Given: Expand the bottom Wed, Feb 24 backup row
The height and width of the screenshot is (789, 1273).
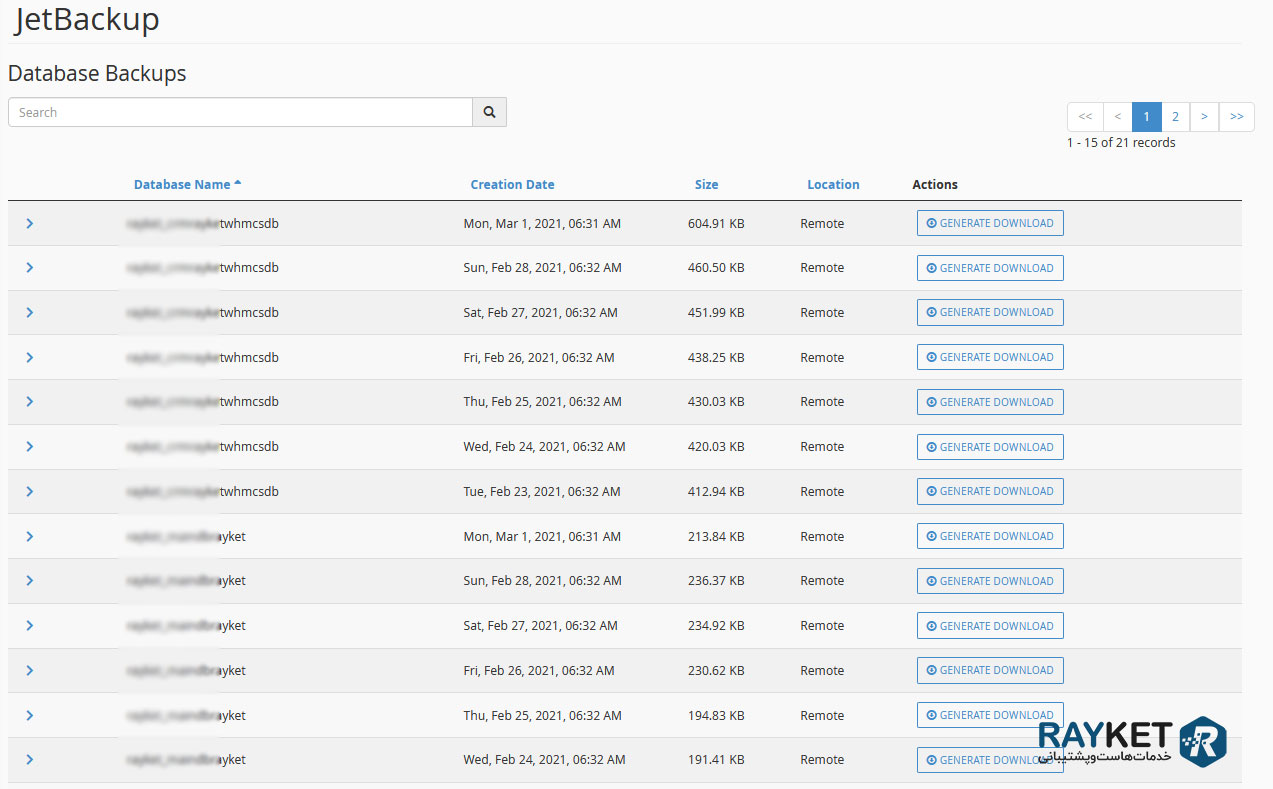Looking at the screenshot, I should pos(29,759).
